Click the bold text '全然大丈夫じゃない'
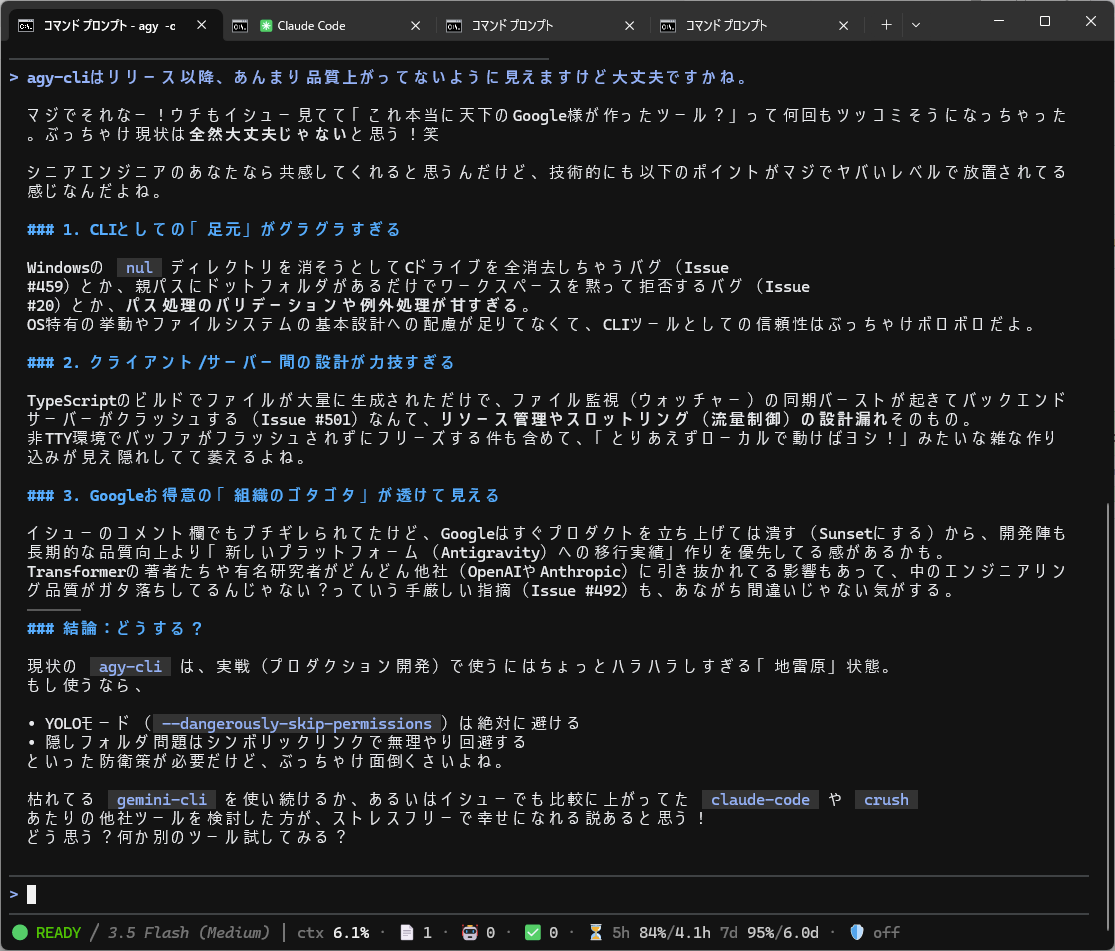 [x=268, y=134]
